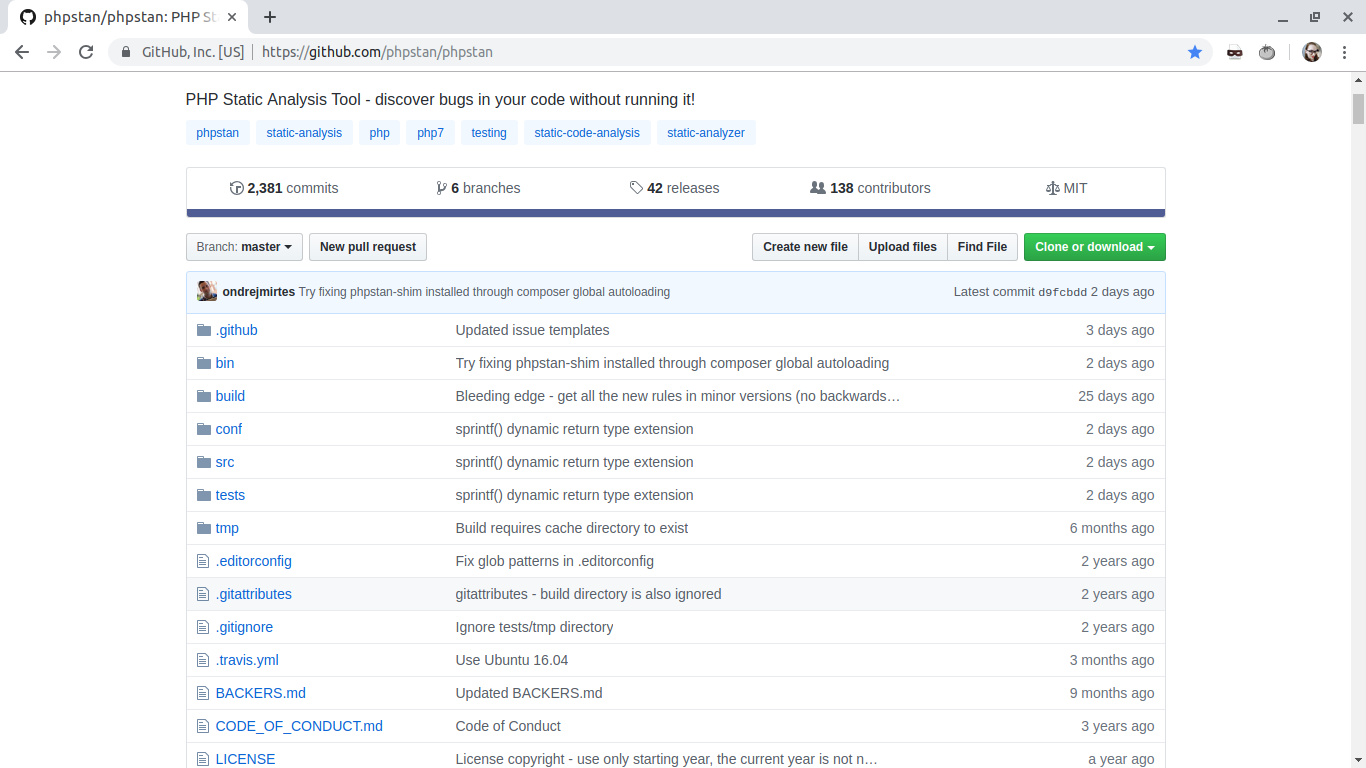
Task: Open the 6 branches tab
Action: pos(478,188)
